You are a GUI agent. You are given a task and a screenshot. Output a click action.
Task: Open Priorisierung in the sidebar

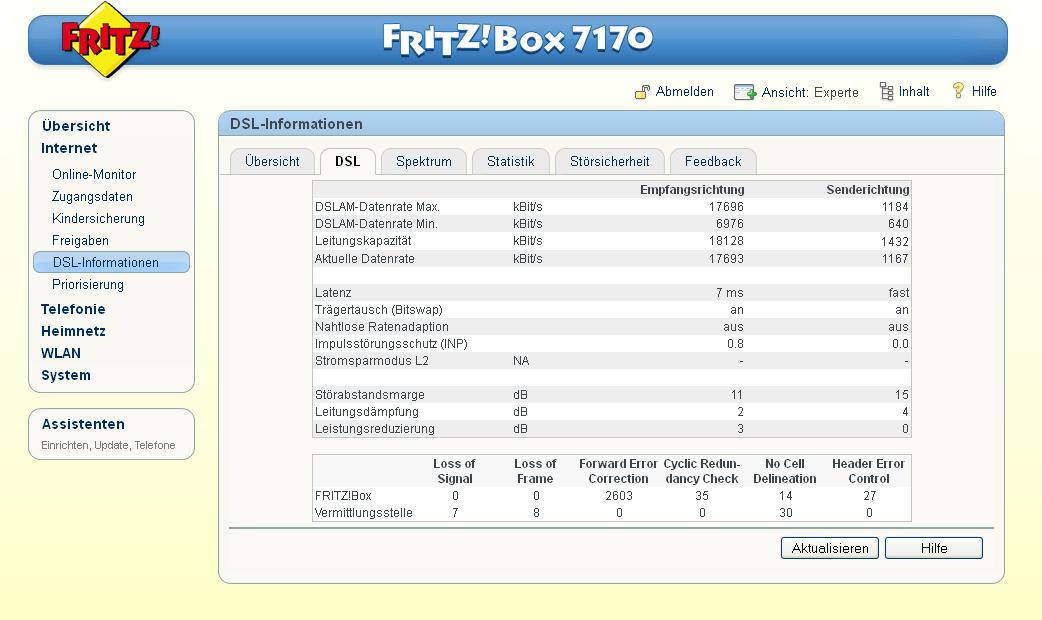(x=88, y=284)
